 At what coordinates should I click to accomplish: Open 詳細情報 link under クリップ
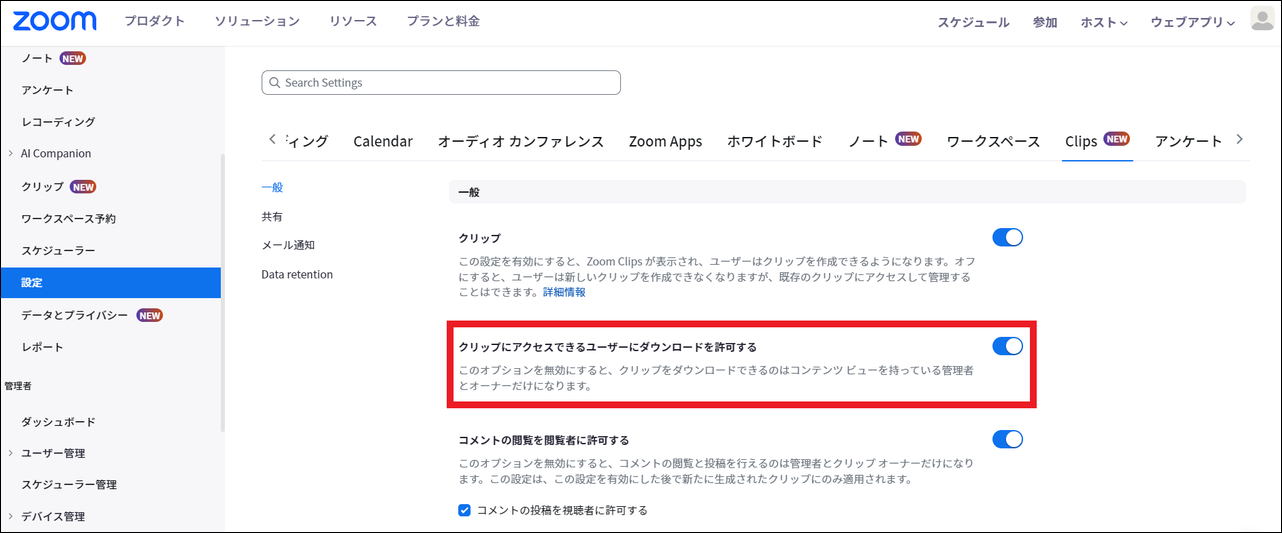click(564, 292)
